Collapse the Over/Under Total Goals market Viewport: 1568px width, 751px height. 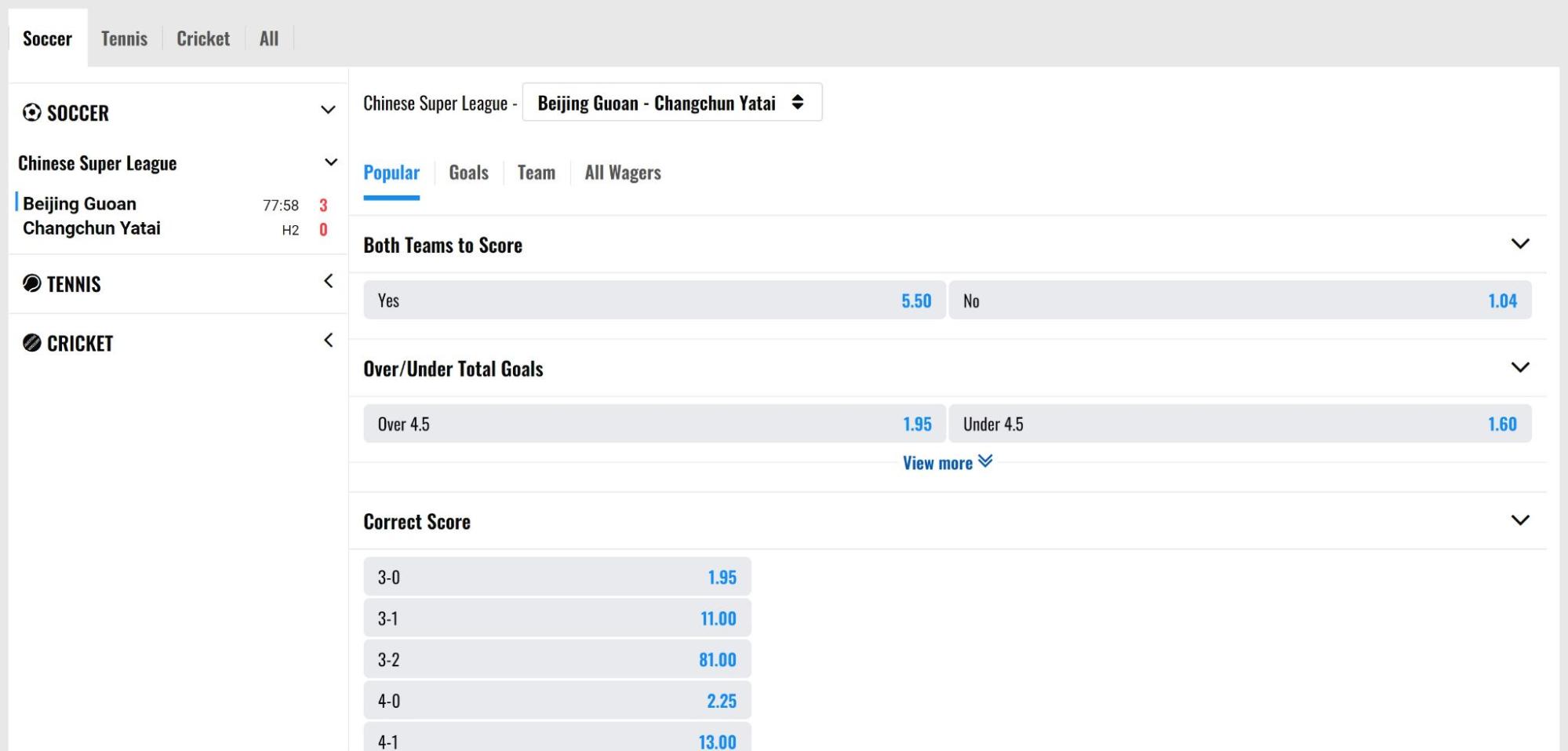tap(1520, 367)
